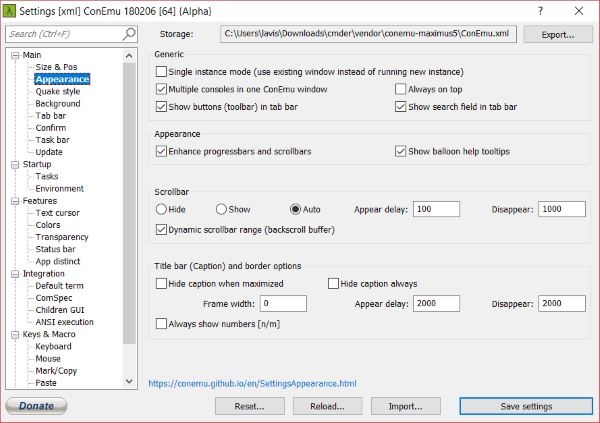Open App distinct settings page

tap(58, 261)
